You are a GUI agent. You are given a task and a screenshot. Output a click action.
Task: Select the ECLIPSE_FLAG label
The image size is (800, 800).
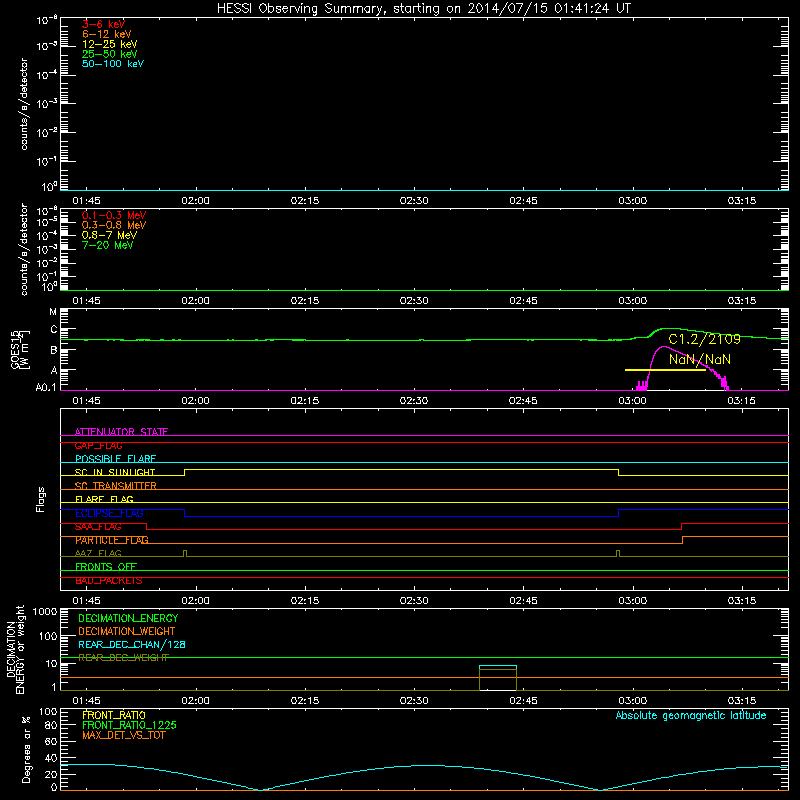[109, 513]
